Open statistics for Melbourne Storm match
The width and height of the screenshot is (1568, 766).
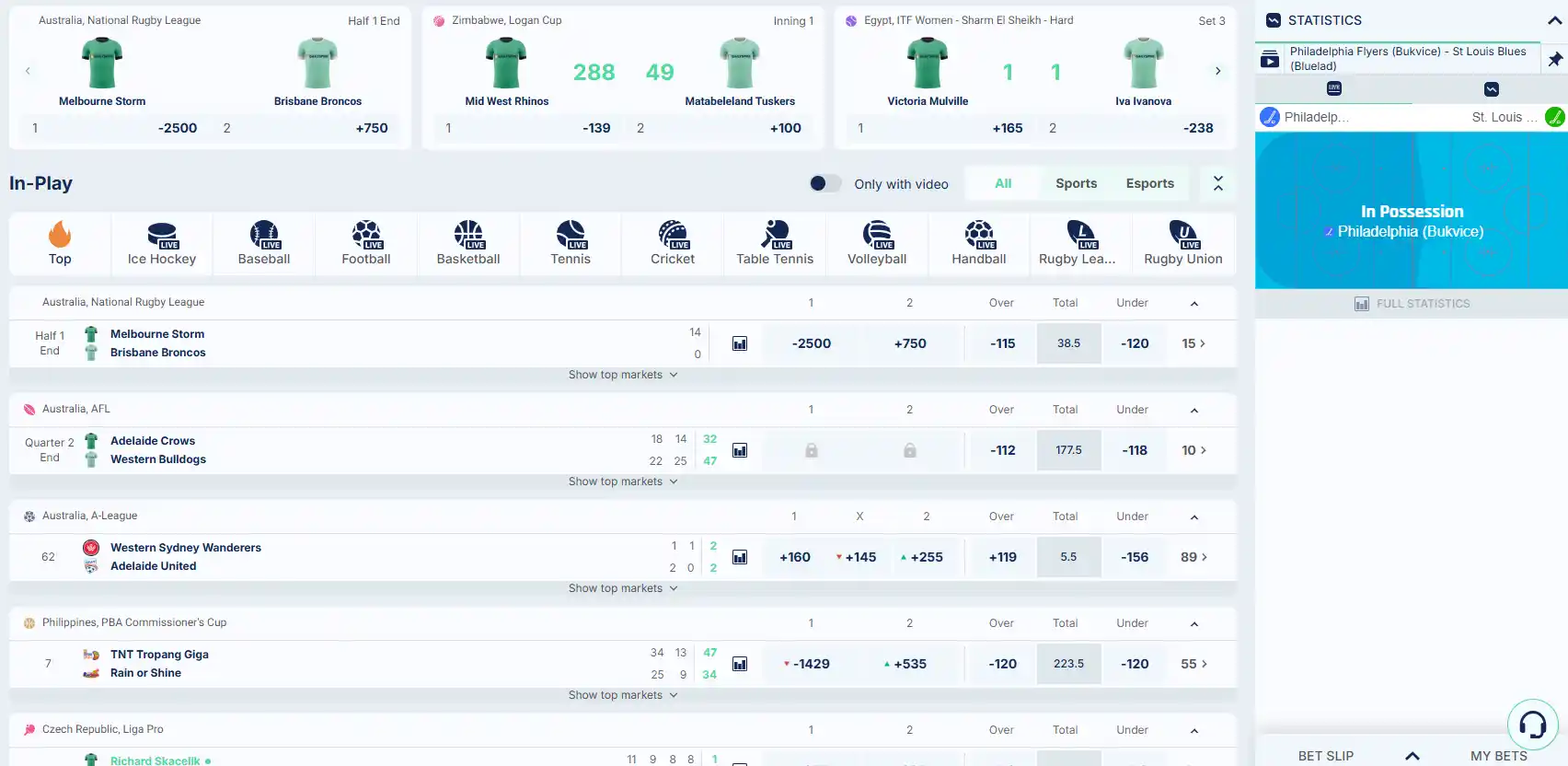[740, 343]
